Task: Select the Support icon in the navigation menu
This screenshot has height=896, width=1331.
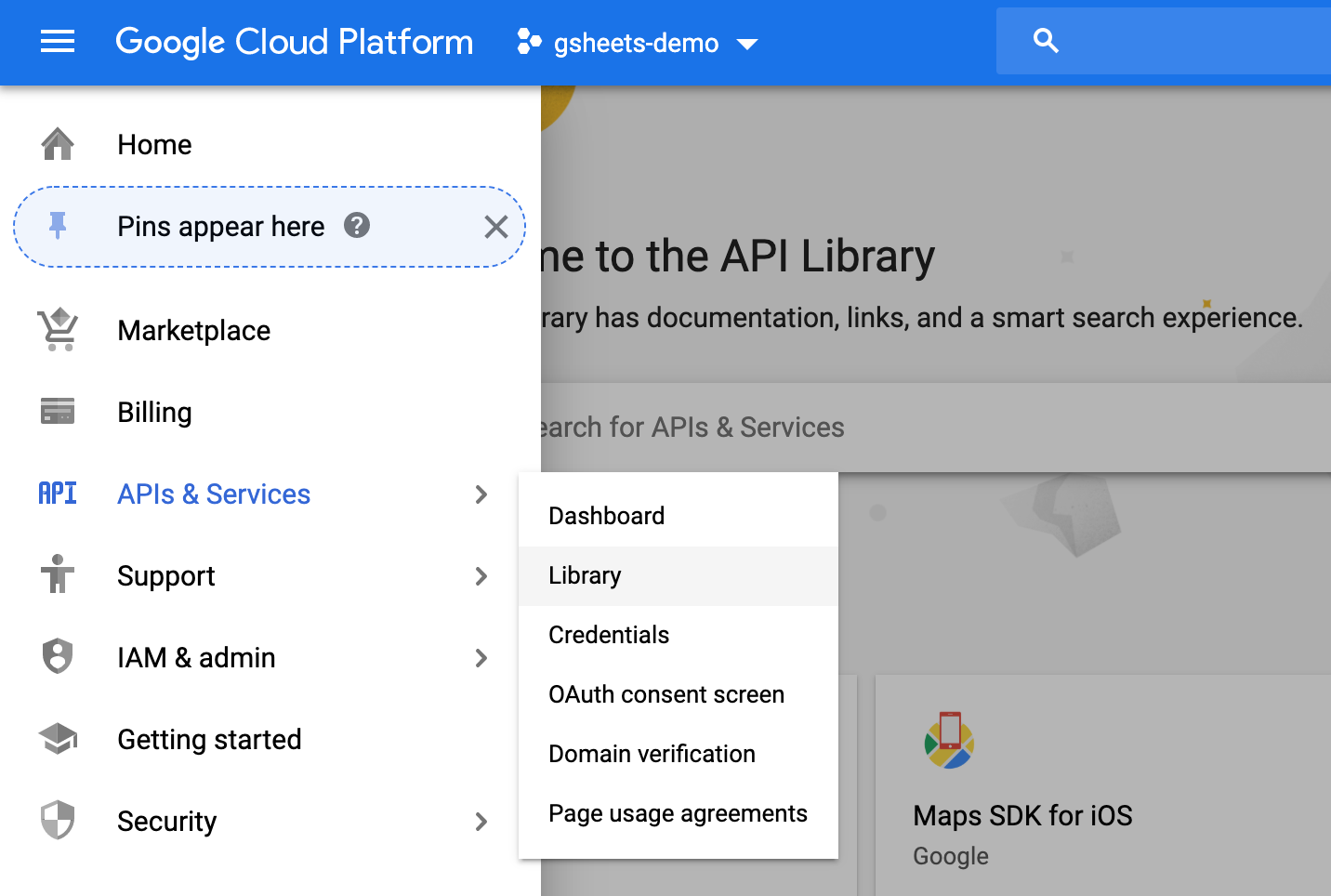Action: tap(58, 575)
